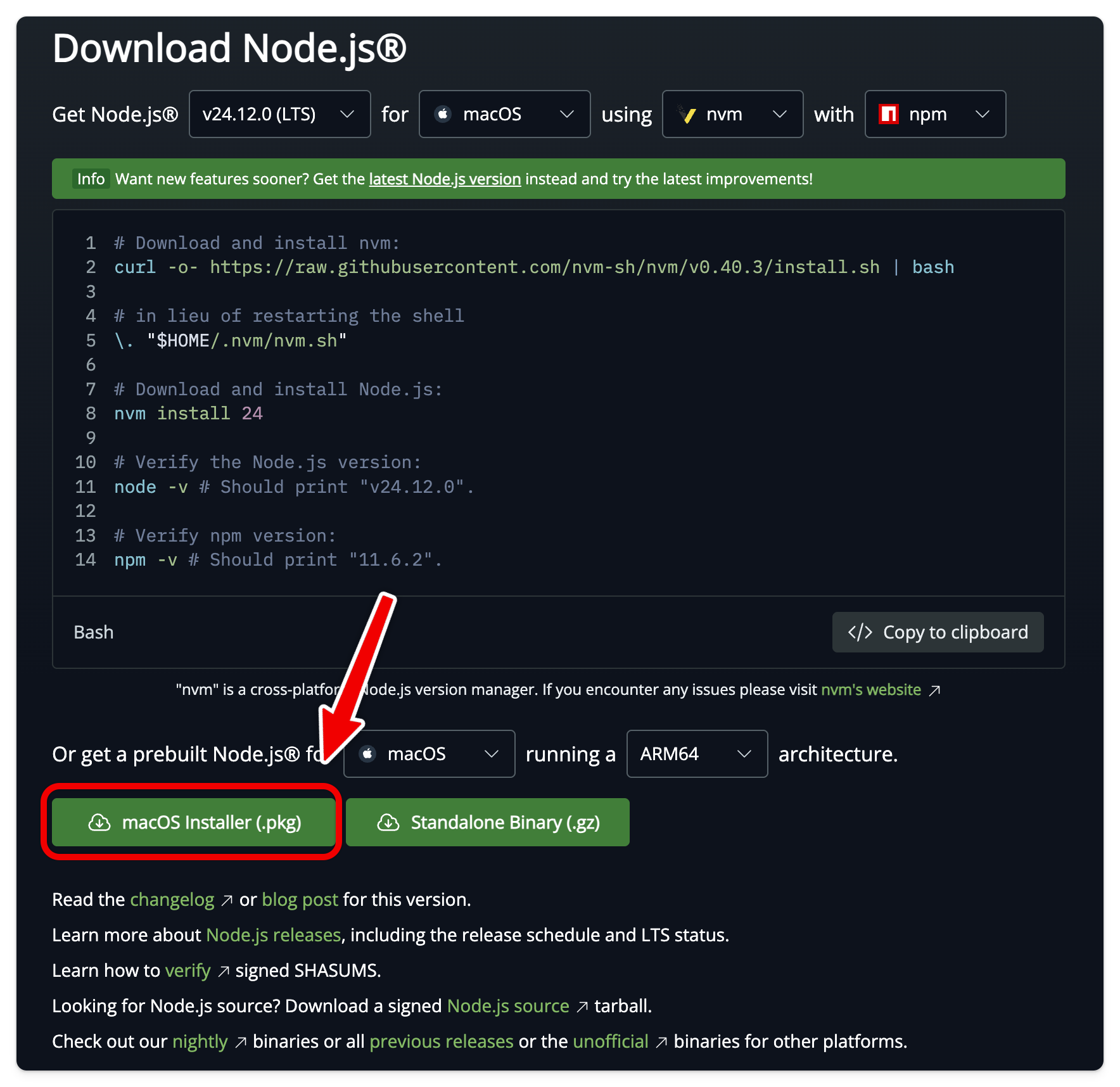This screenshot has height=1087, width=1120.
Task: Click the curl install command on line 2
Action: 534,267
